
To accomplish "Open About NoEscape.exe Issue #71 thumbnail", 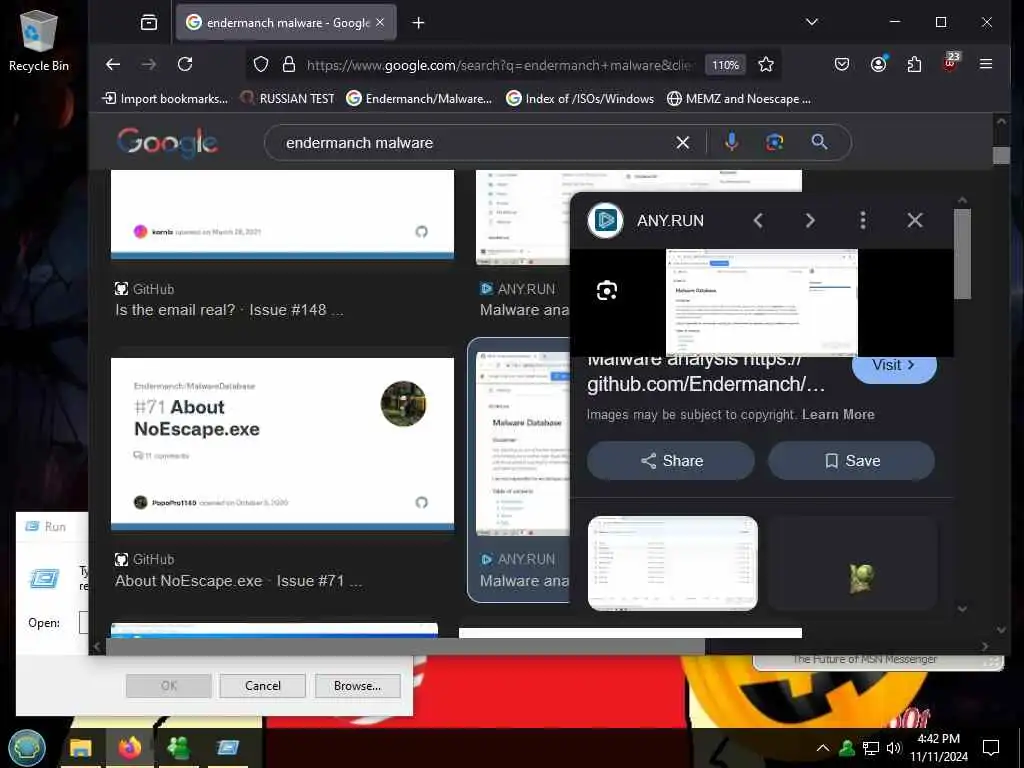I will tap(282, 443).
